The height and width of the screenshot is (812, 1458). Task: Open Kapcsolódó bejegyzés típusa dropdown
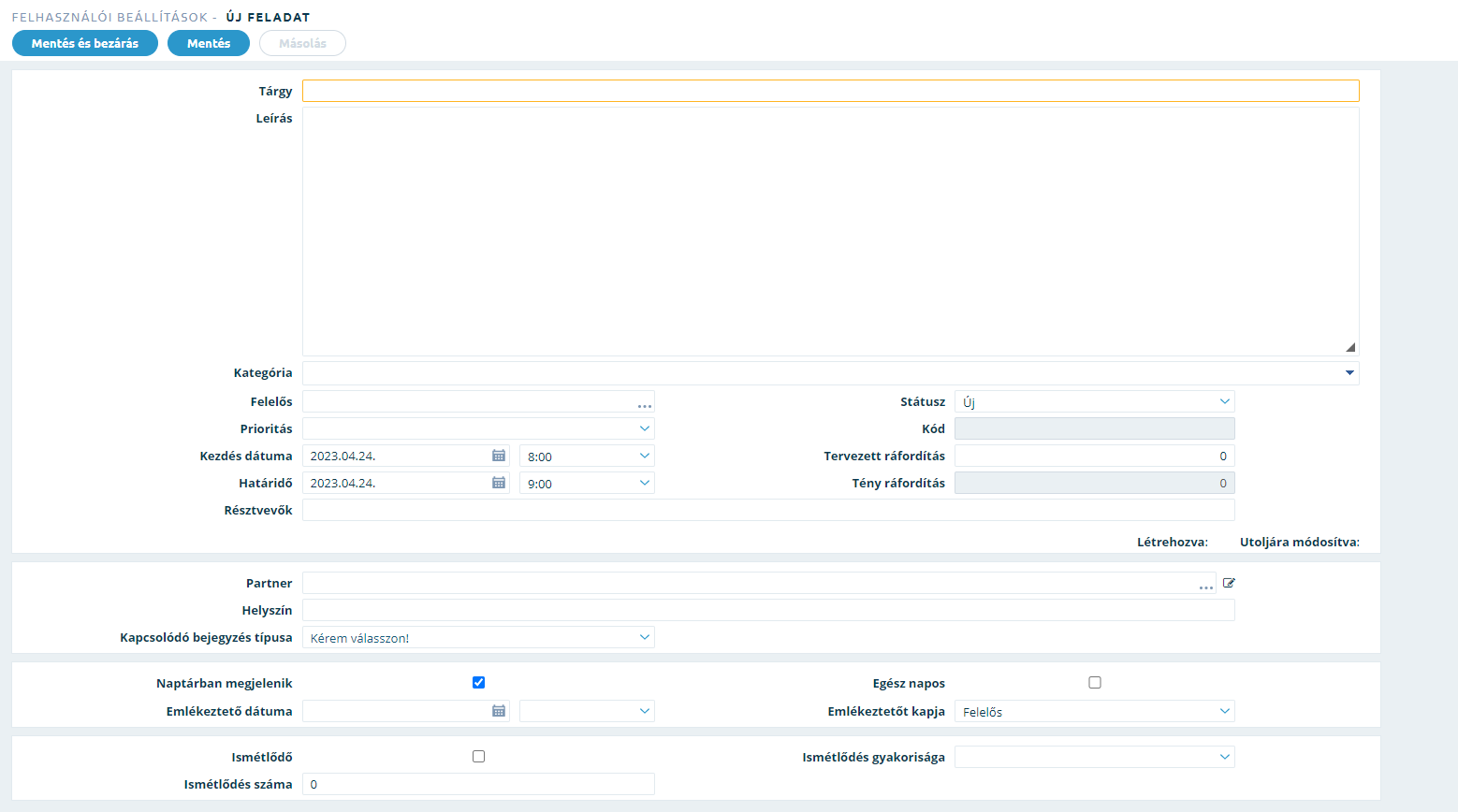pos(478,637)
